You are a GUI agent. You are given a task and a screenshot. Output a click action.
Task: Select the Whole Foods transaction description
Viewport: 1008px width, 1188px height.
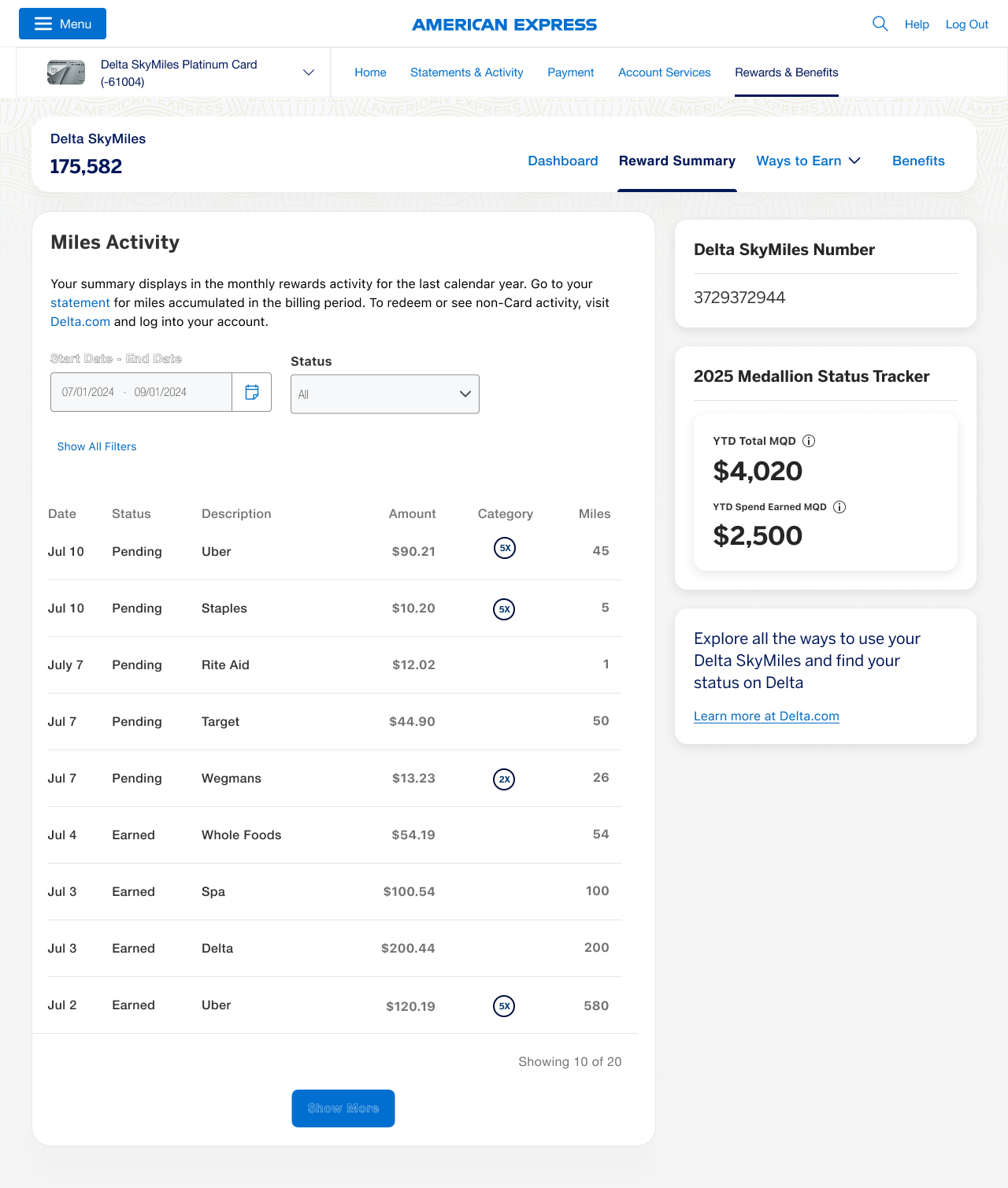coord(242,835)
